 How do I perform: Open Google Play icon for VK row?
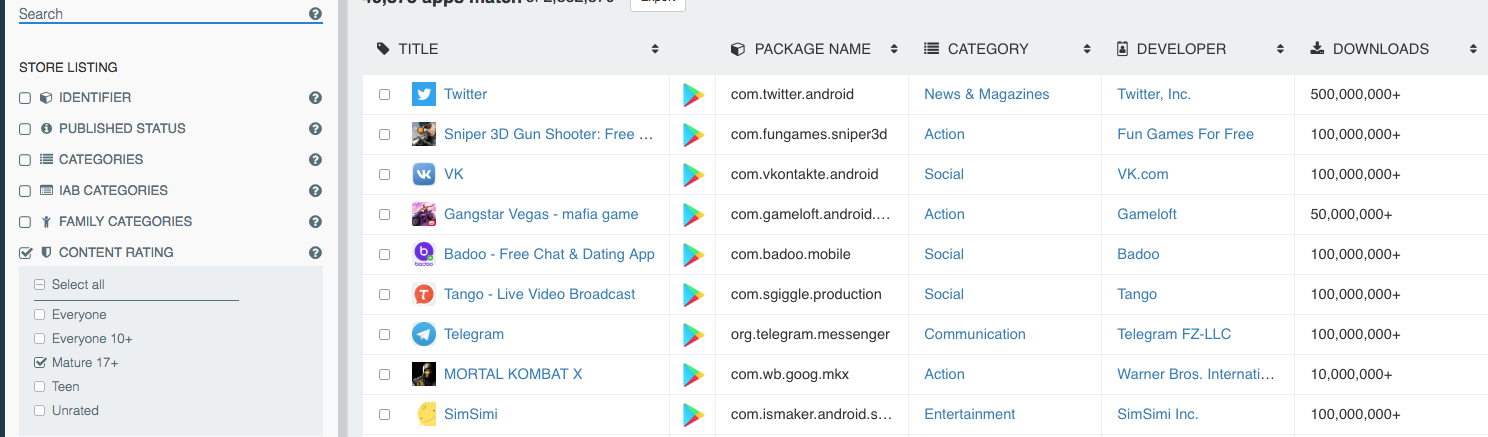(x=693, y=174)
